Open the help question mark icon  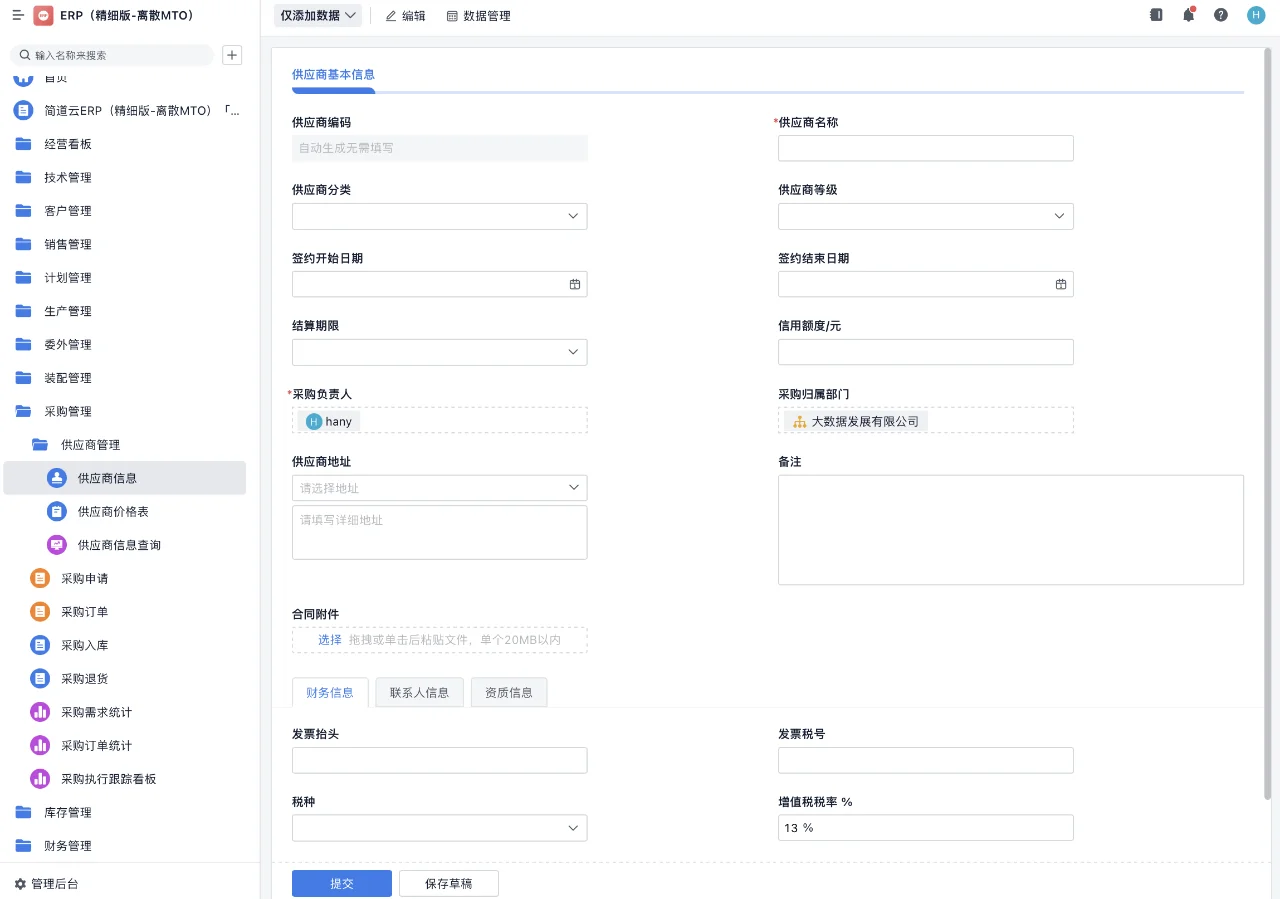click(1221, 15)
